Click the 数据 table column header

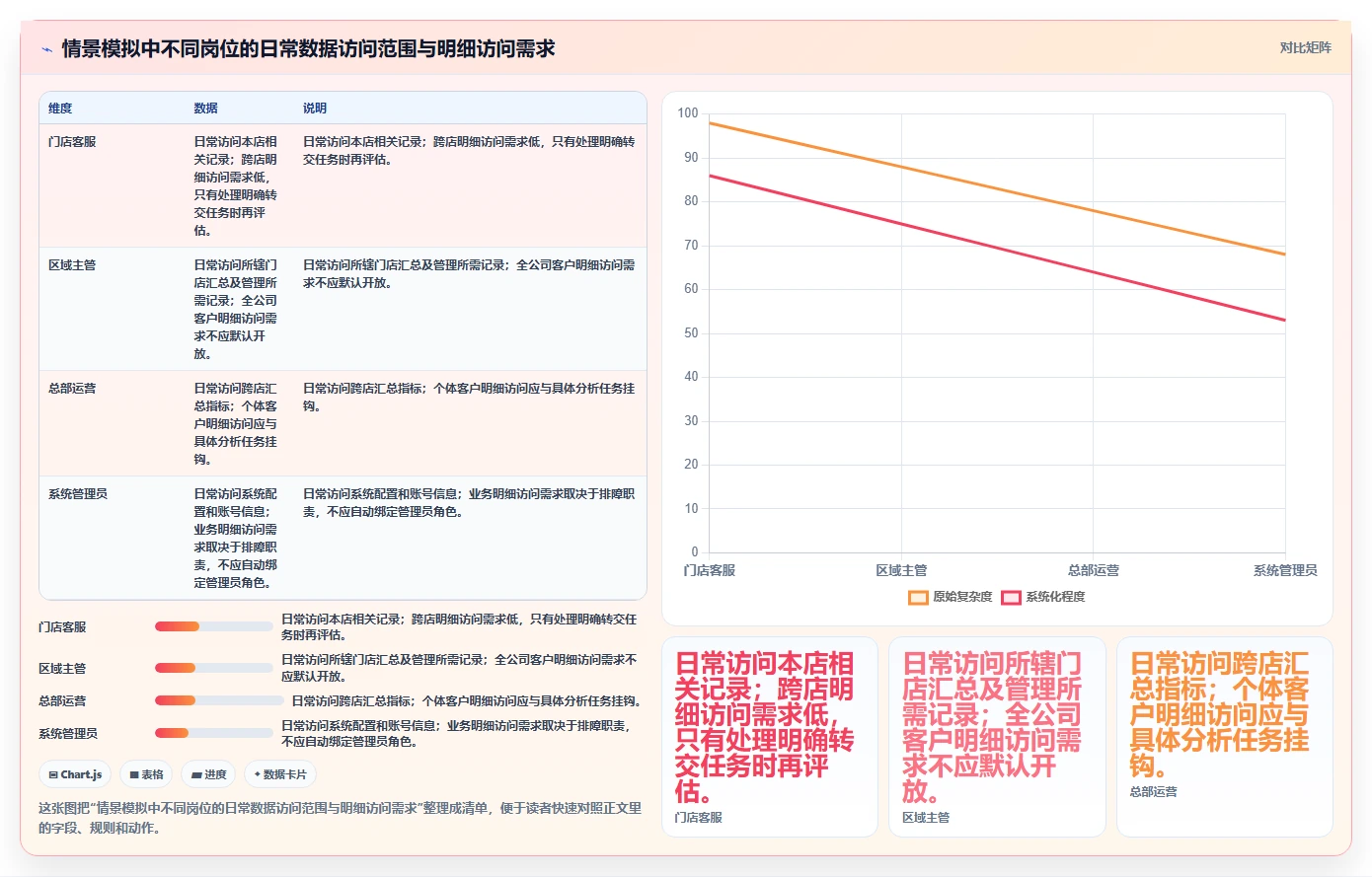point(205,109)
